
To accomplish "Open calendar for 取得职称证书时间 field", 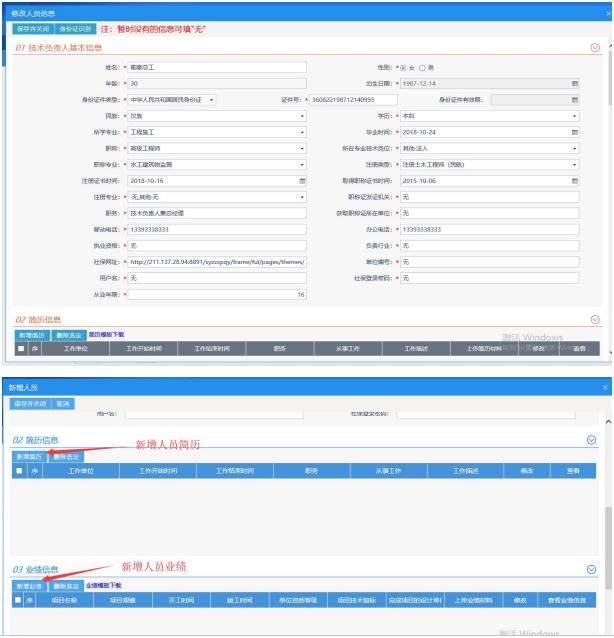I will pos(575,180).
